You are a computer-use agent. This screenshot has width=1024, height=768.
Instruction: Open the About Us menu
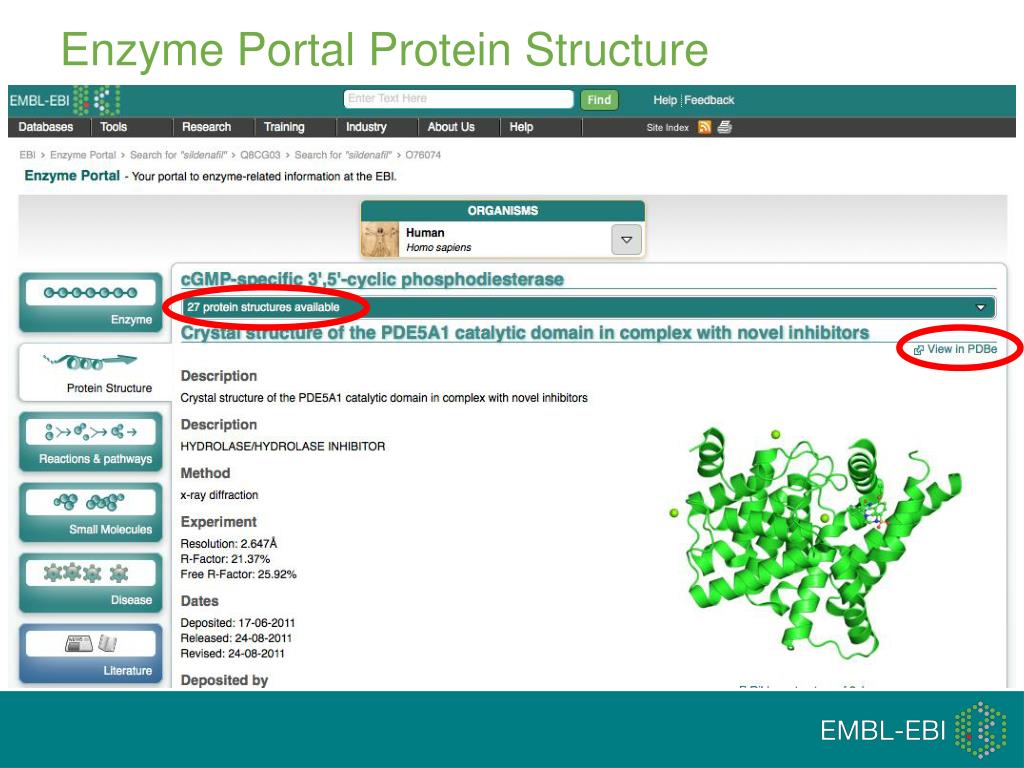coord(451,127)
